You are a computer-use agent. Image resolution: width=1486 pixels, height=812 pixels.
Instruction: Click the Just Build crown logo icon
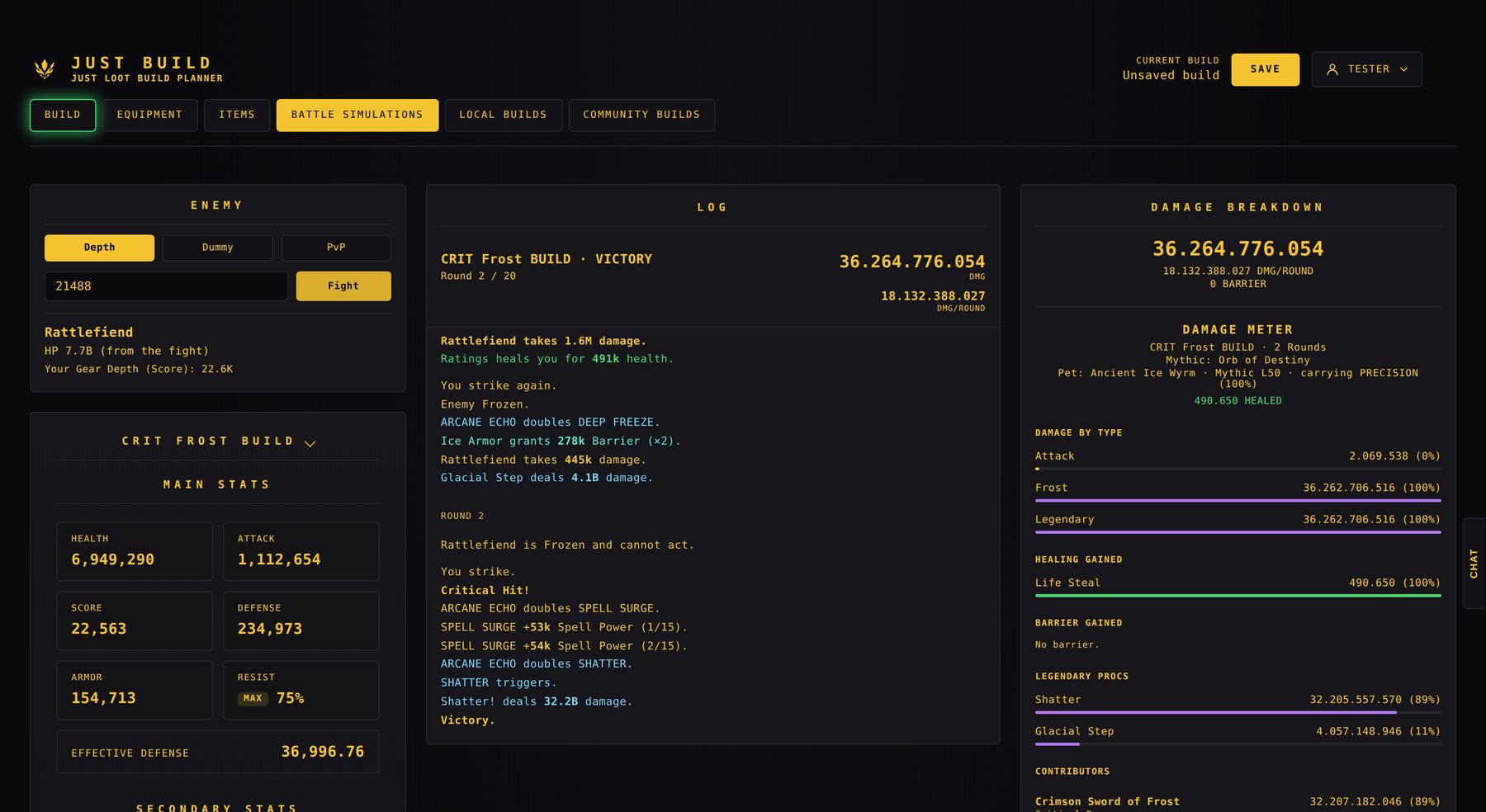point(45,68)
